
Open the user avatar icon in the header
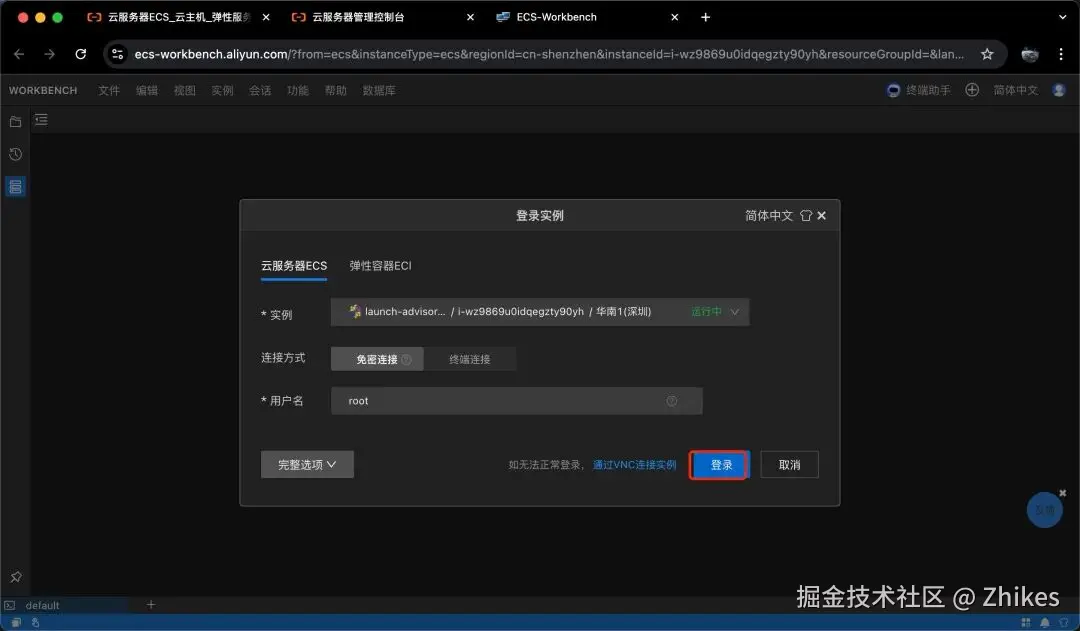1059,90
